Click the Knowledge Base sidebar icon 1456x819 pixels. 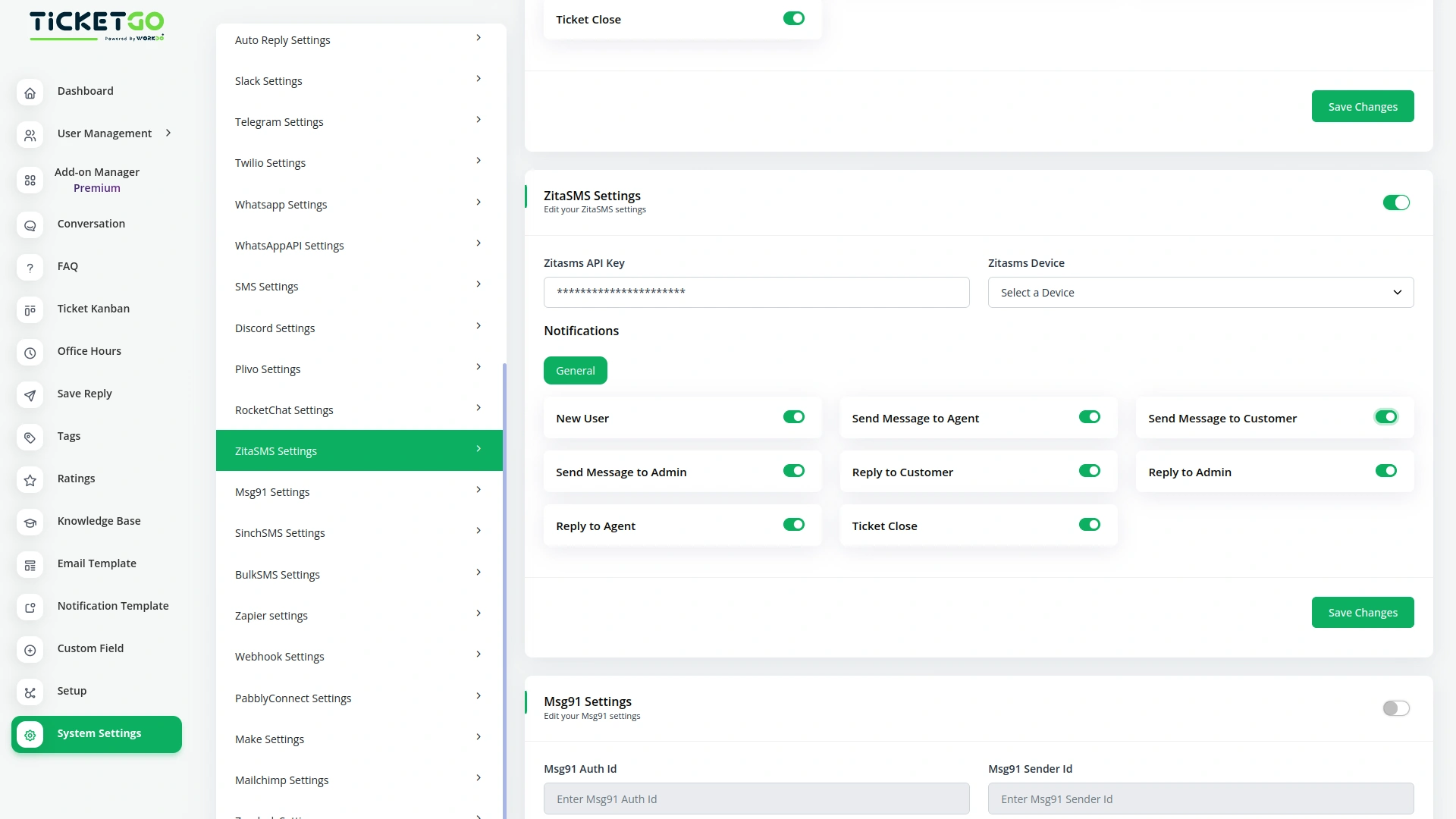30,523
